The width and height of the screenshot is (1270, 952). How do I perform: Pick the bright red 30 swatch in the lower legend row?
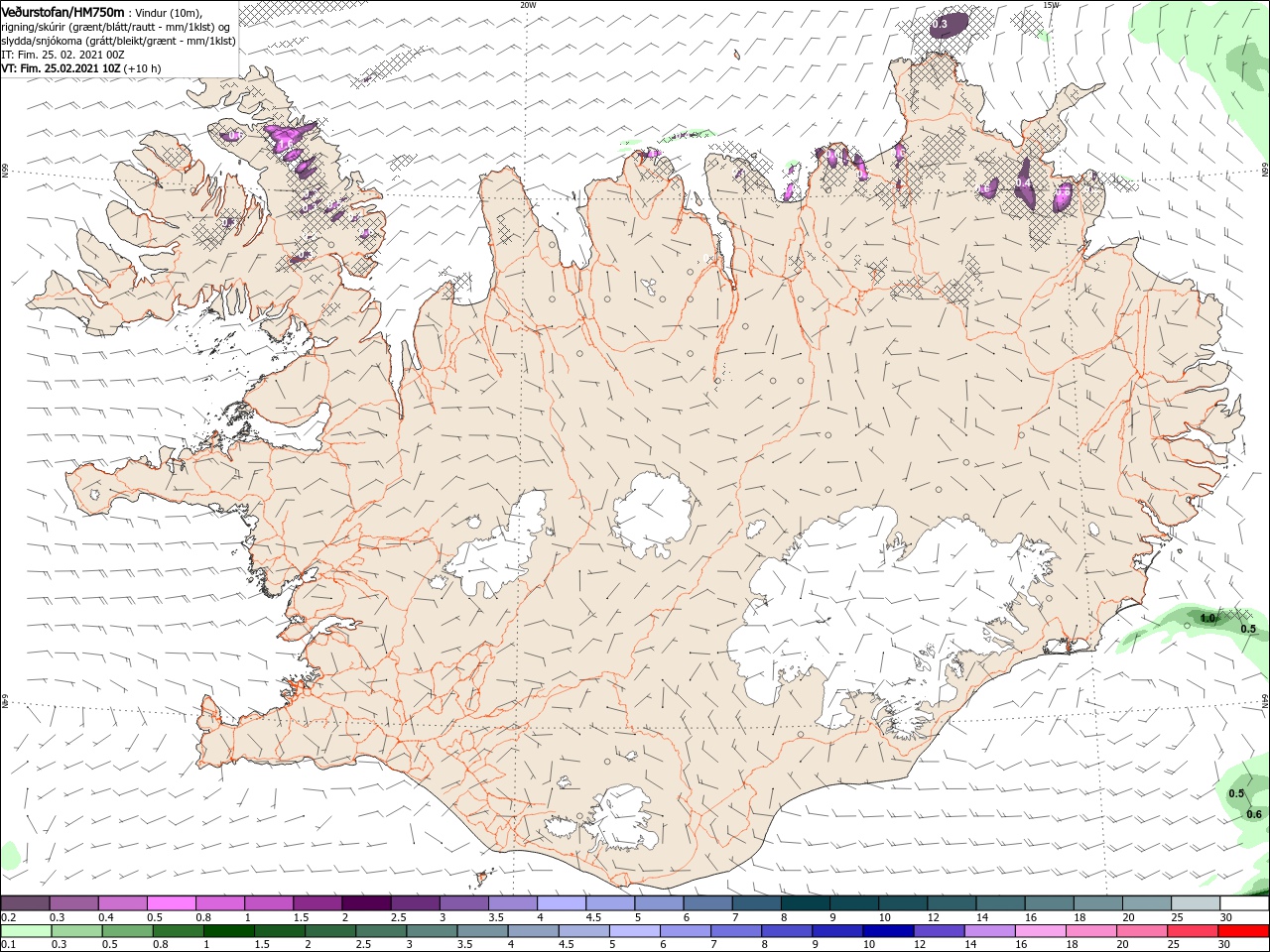(x=1245, y=931)
